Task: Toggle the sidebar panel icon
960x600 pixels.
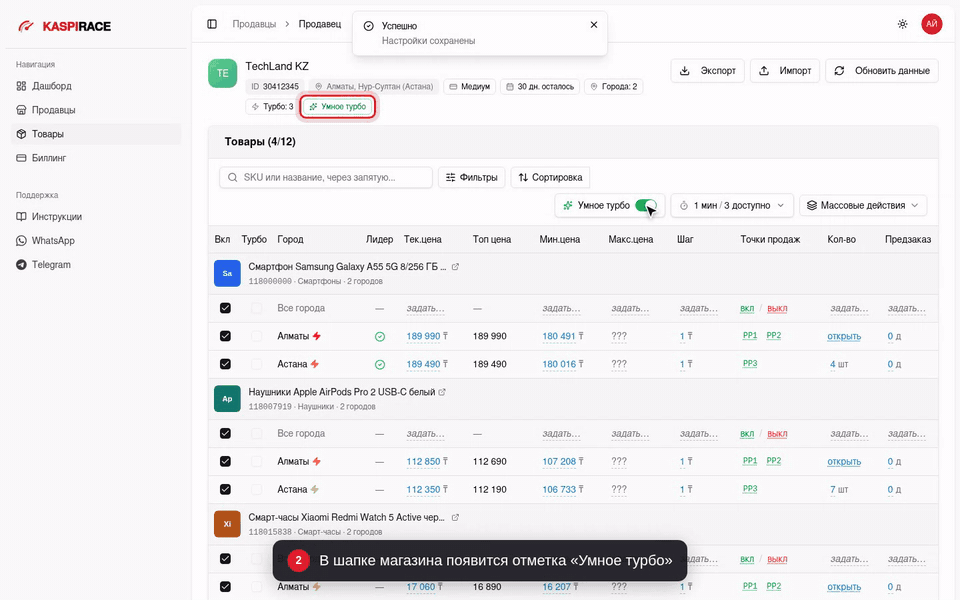Action: [212, 24]
